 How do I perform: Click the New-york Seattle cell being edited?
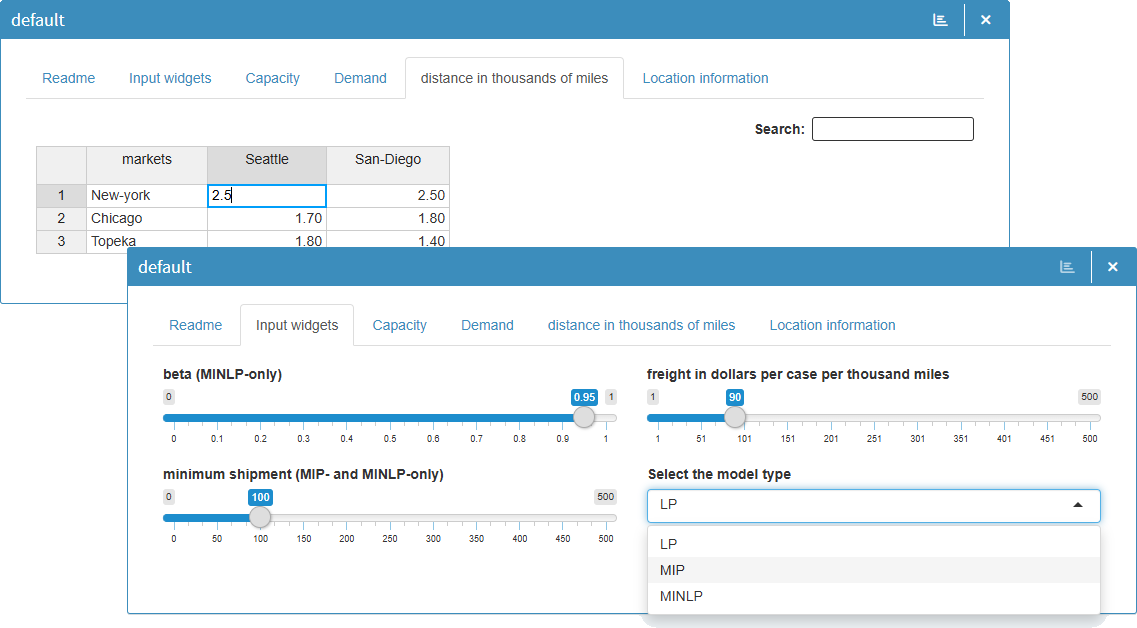(266, 195)
